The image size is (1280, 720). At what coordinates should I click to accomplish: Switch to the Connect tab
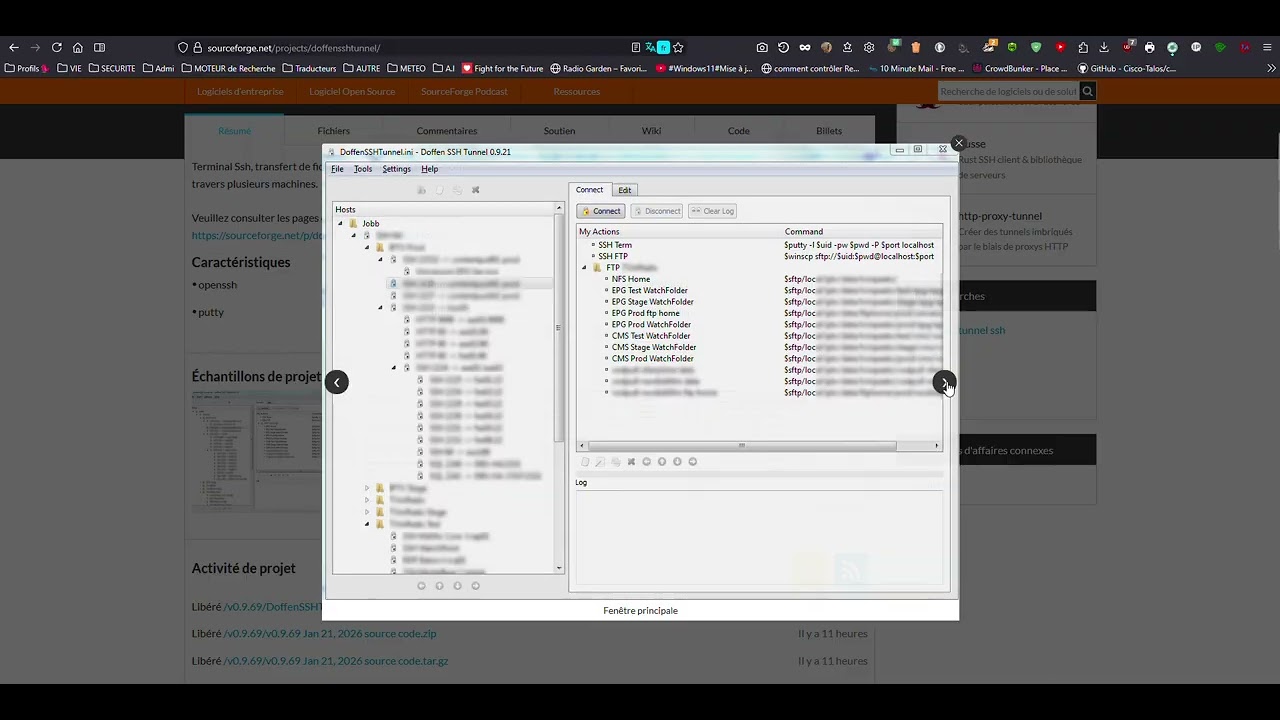[x=589, y=190]
